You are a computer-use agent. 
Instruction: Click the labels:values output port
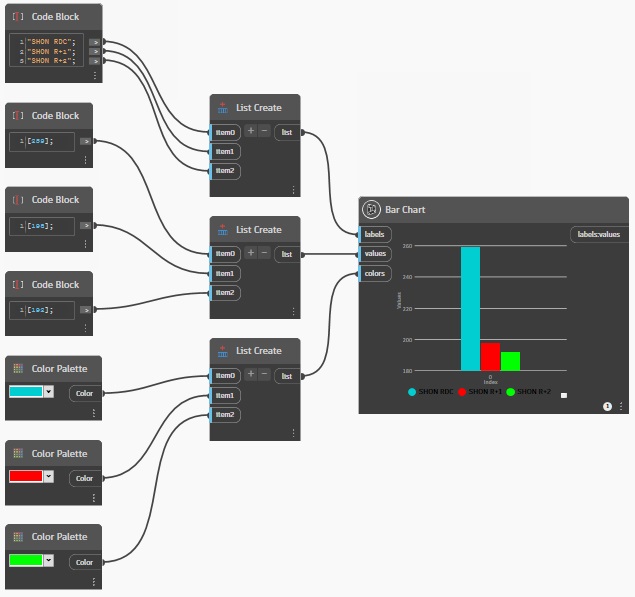click(598, 234)
